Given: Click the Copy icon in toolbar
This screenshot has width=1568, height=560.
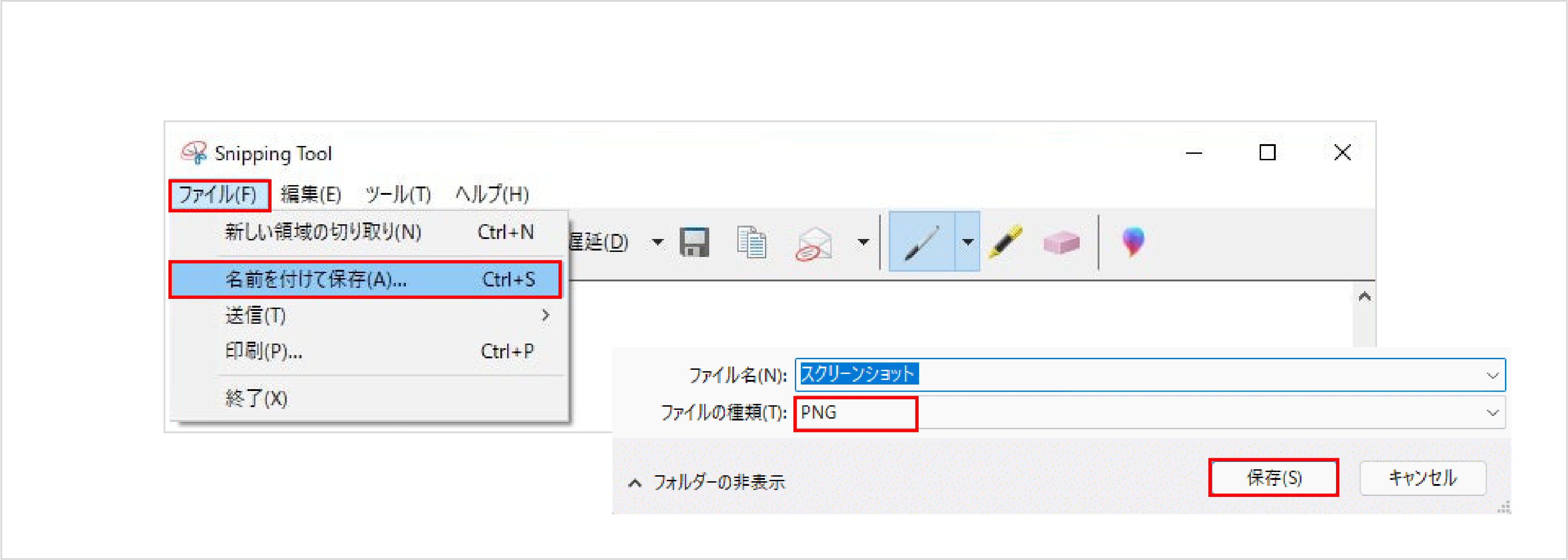Looking at the screenshot, I should pyautogui.click(x=752, y=243).
